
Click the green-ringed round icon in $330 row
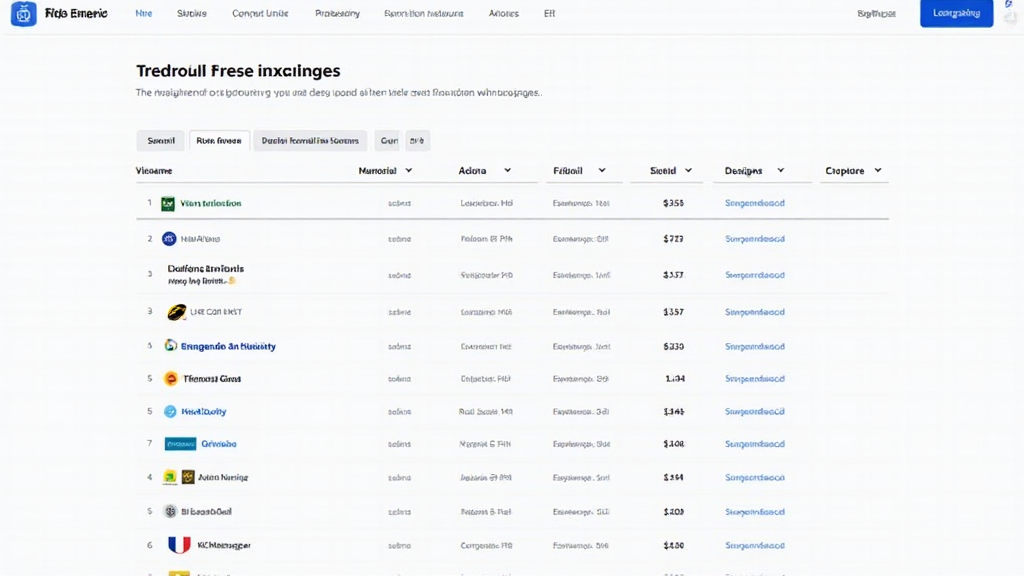(170, 346)
